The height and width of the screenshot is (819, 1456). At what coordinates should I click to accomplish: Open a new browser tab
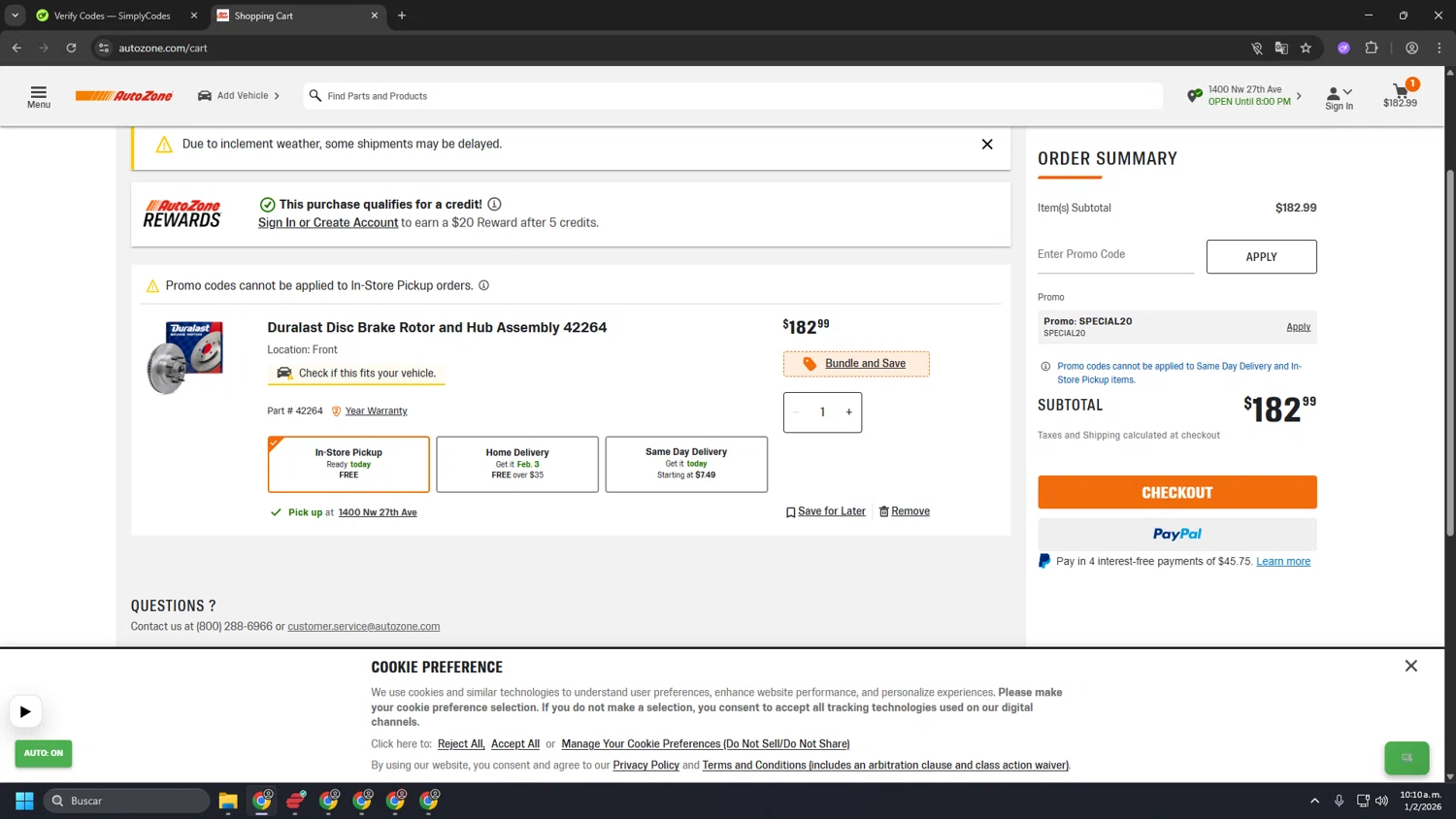click(x=402, y=16)
